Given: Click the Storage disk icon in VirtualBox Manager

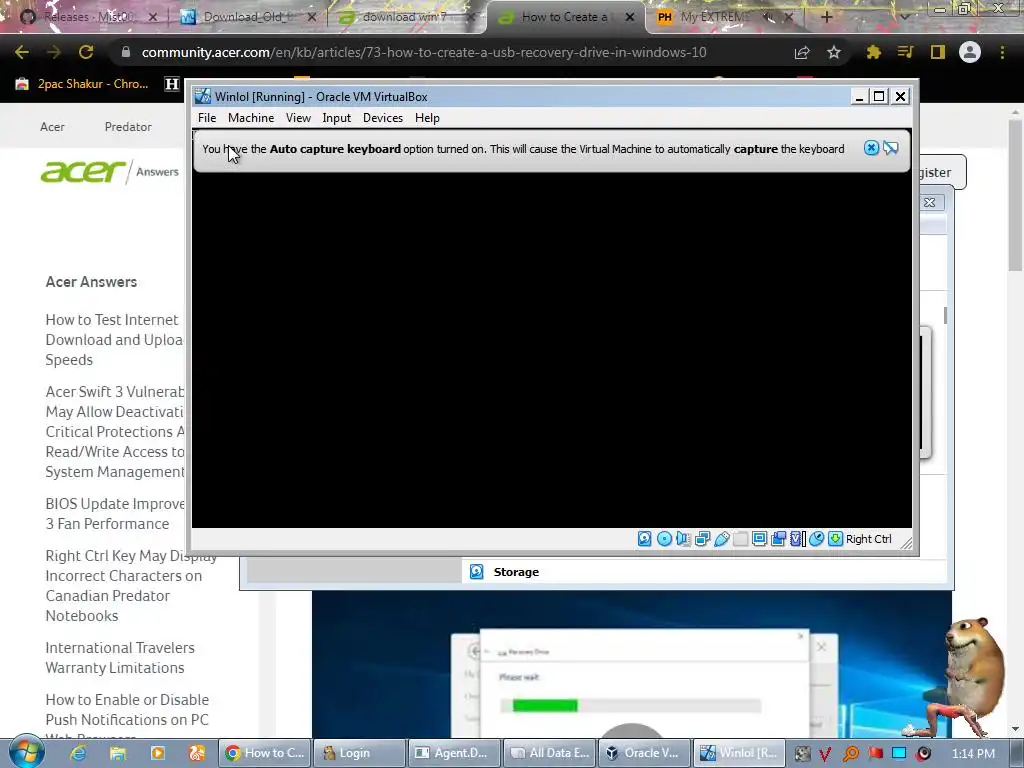Looking at the screenshot, I should (477, 571).
